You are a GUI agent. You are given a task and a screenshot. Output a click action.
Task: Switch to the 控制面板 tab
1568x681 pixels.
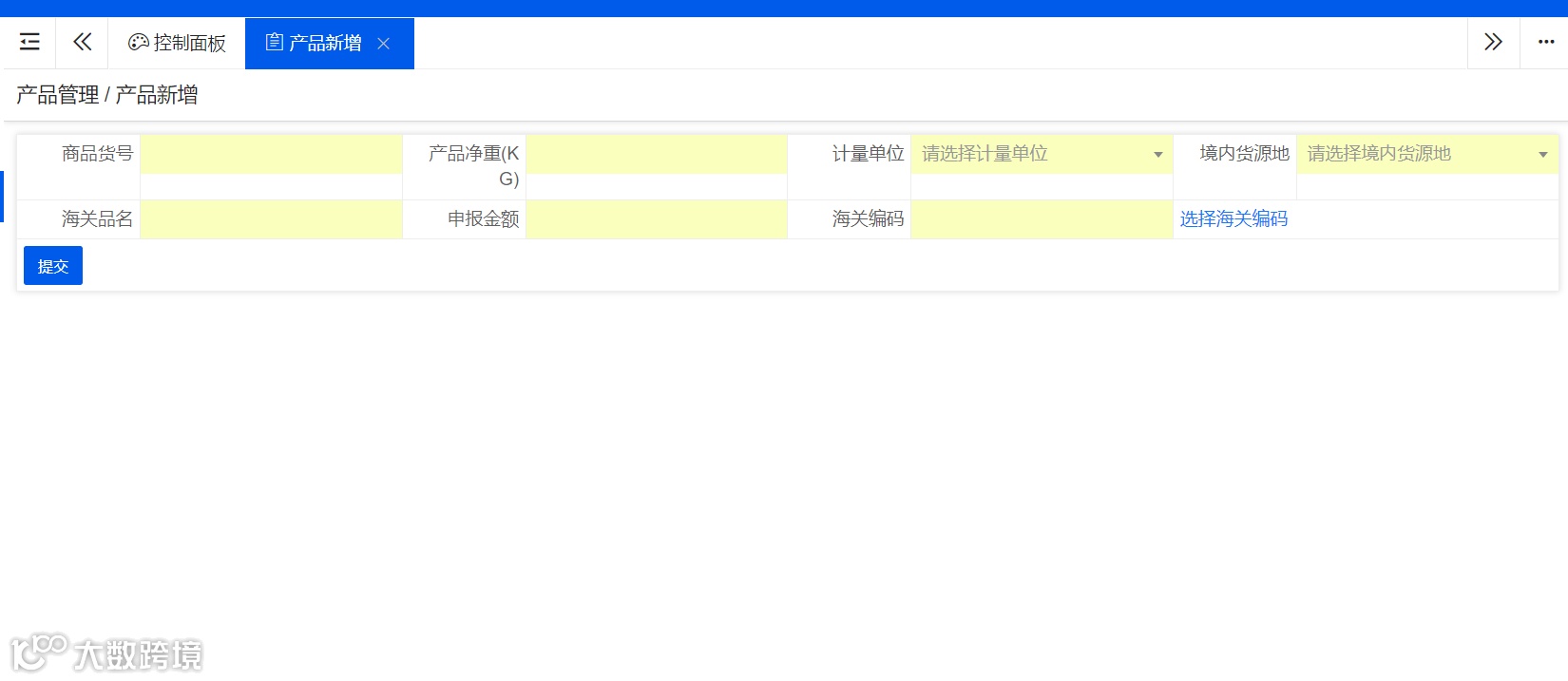tap(177, 43)
